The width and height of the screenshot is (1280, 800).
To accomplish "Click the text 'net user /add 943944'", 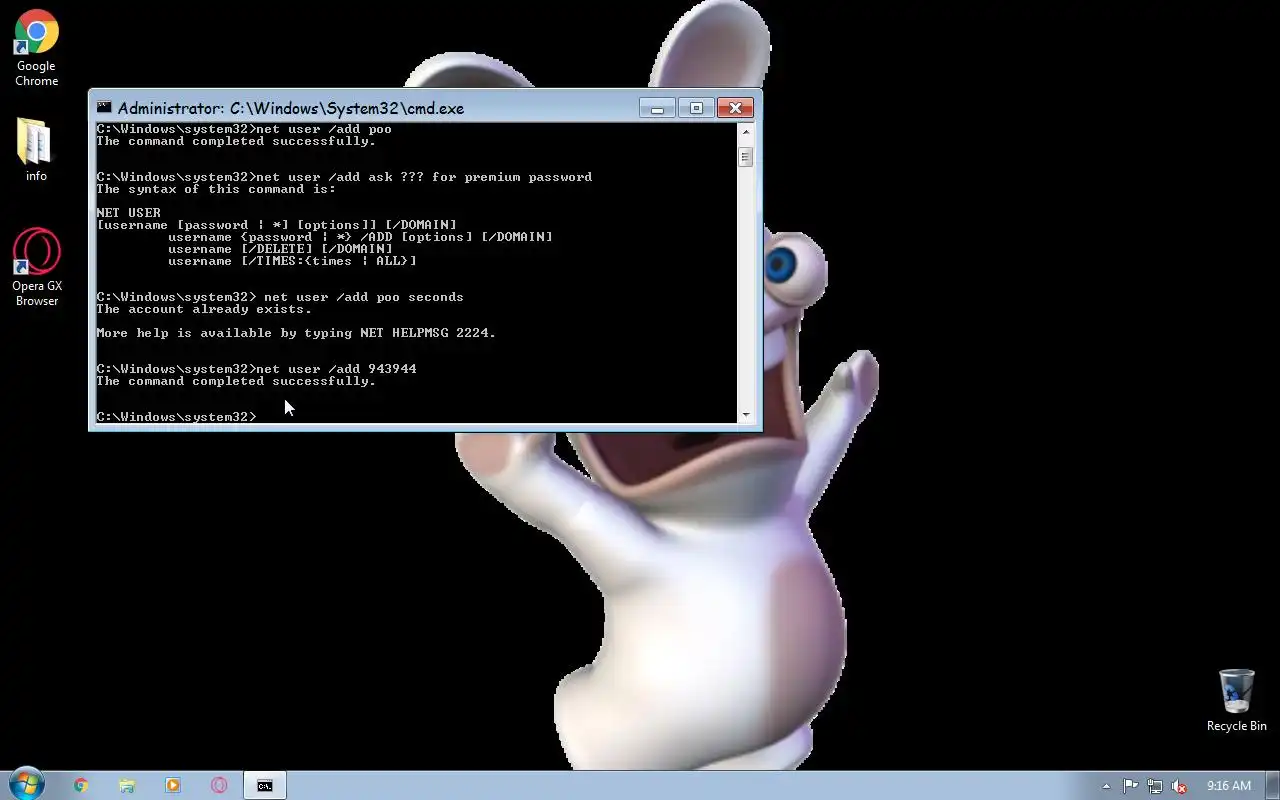I will tap(336, 369).
